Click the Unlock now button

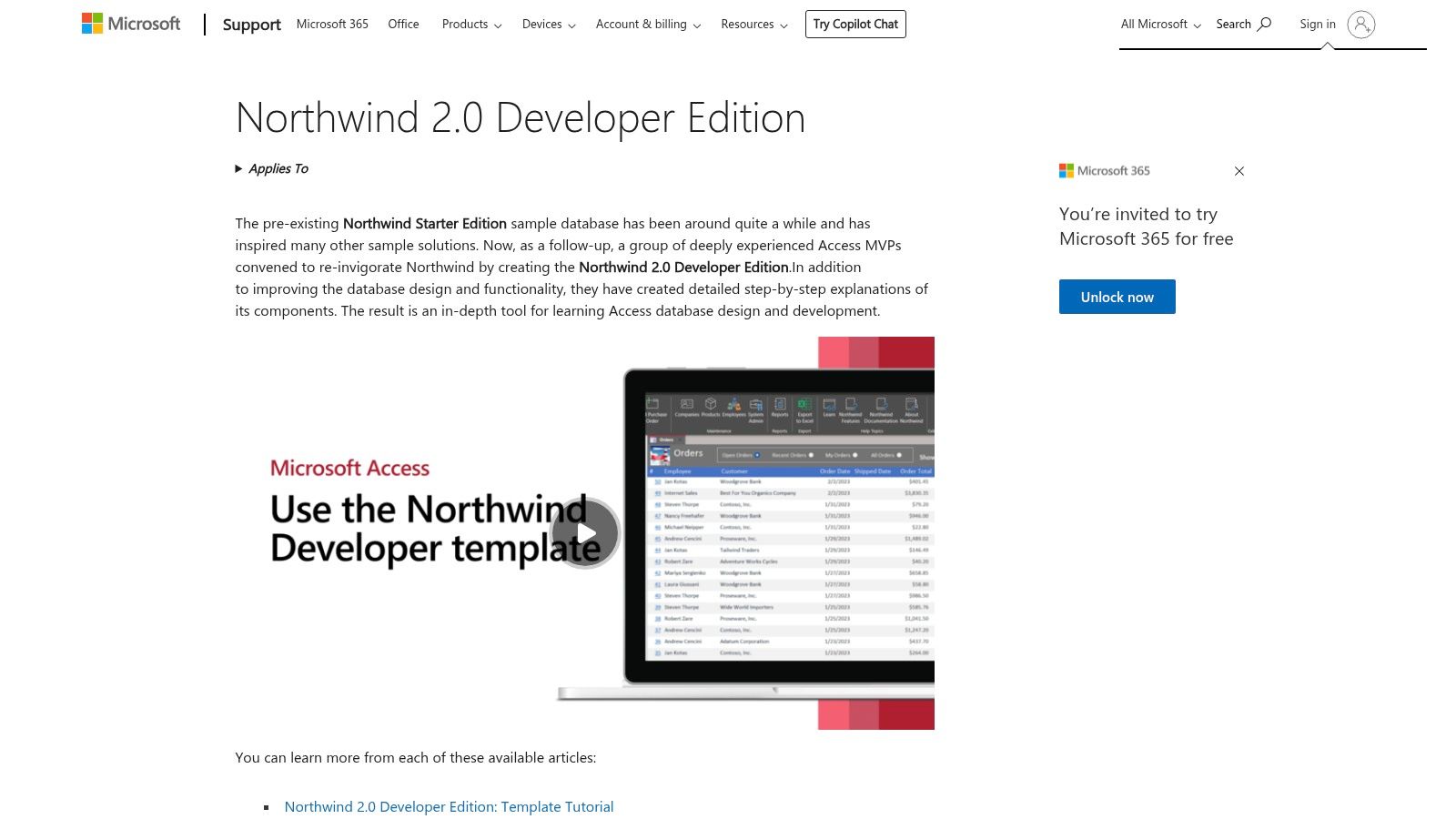pyautogui.click(x=1117, y=296)
